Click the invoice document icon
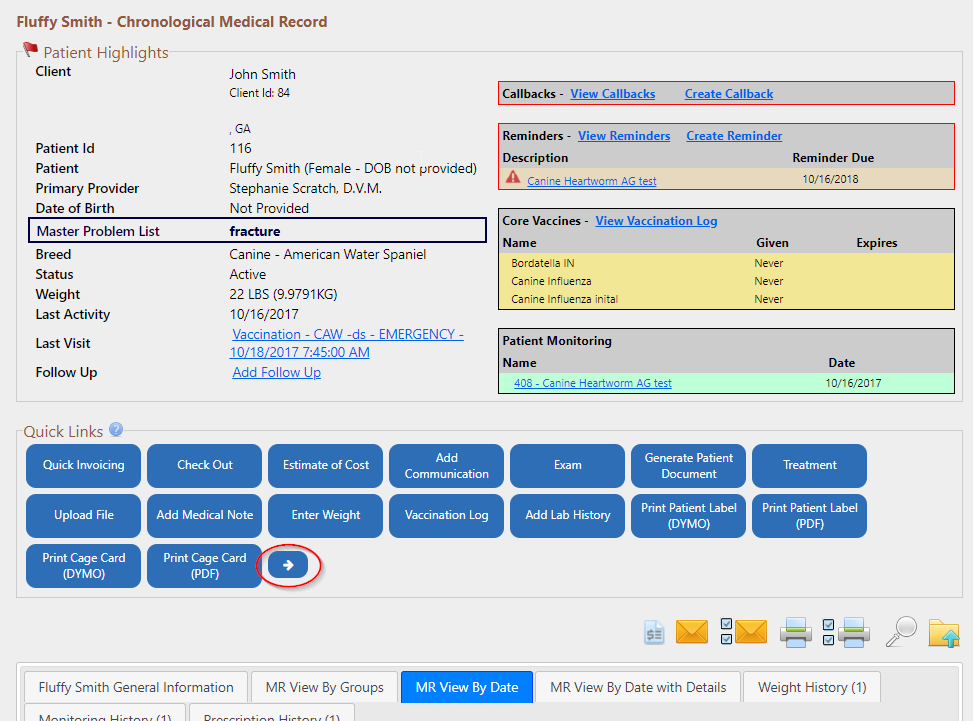 point(654,634)
